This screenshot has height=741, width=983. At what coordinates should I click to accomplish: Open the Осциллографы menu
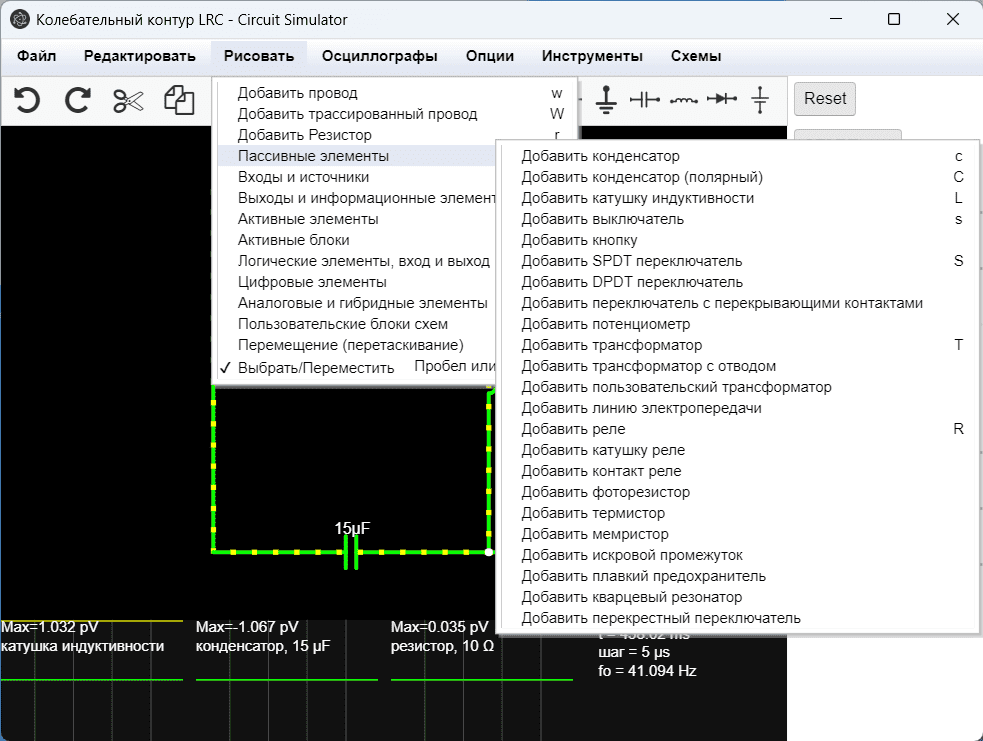coord(380,56)
